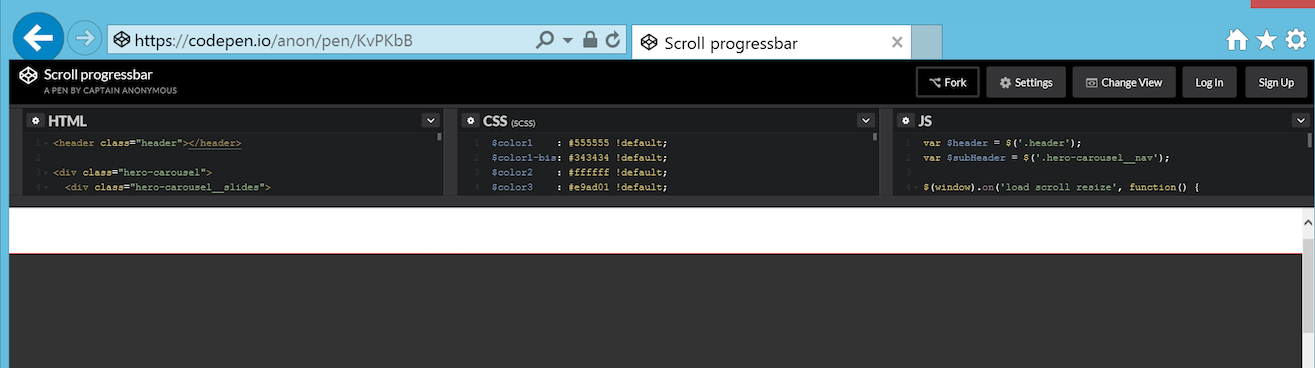This screenshot has width=1315, height=368.
Task: Open browser tools gear icon
Action: [1296, 40]
